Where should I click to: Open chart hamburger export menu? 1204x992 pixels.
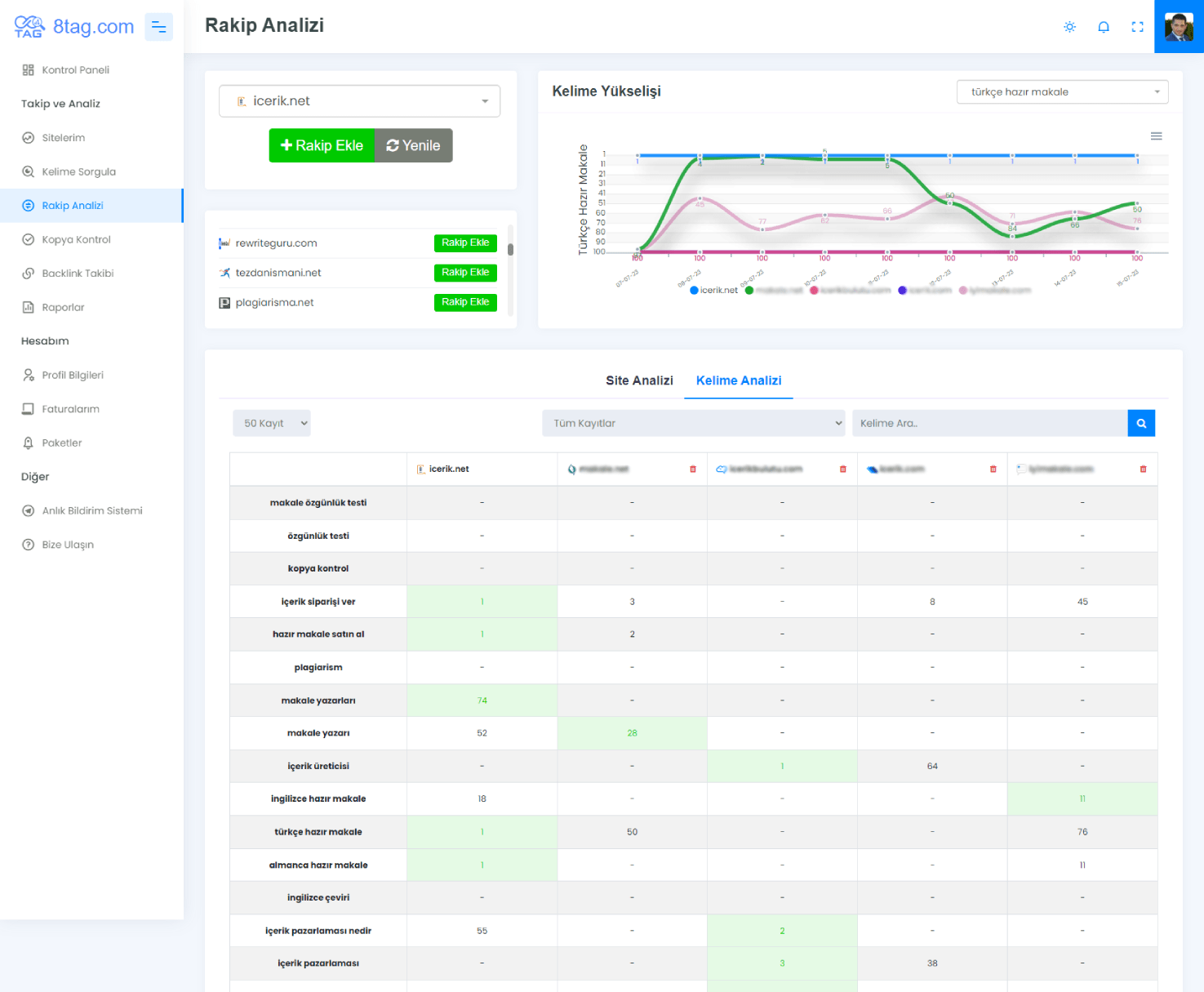1156,136
